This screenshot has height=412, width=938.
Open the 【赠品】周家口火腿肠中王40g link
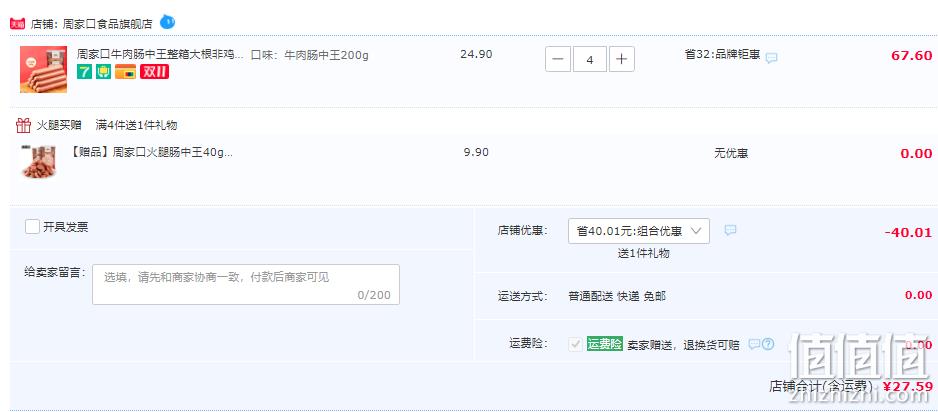(x=152, y=152)
